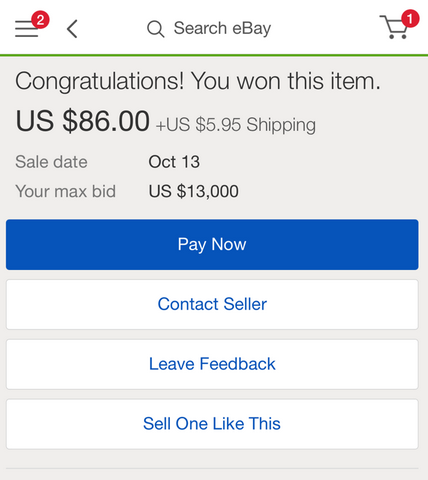The image size is (428, 480).
Task: Open the hamburger menu
Action: (27, 28)
